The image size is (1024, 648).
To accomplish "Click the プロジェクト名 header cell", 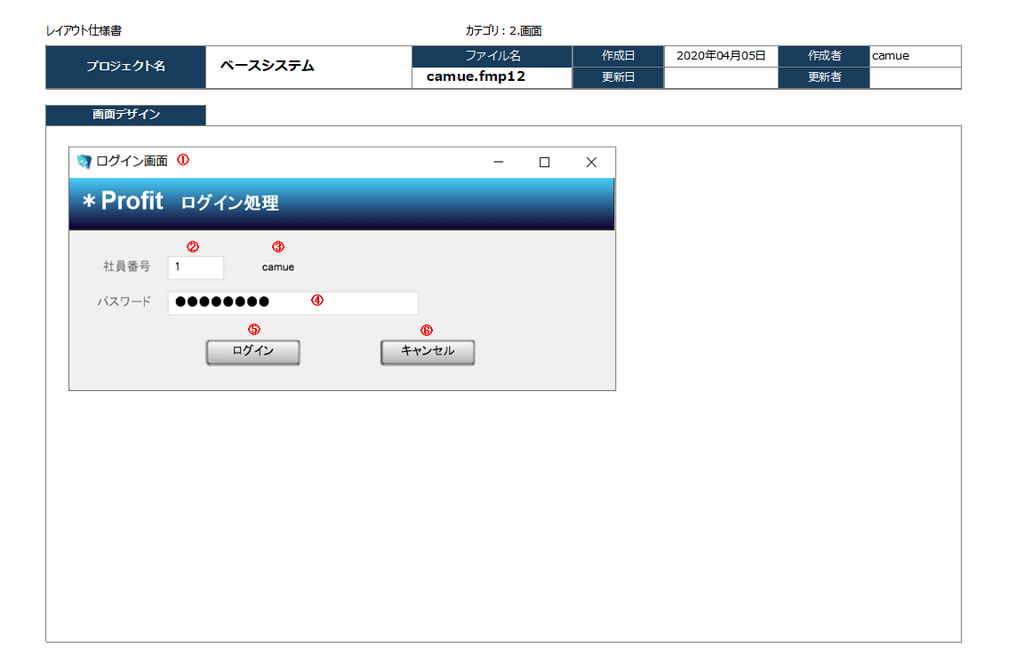I will (x=126, y=67).
